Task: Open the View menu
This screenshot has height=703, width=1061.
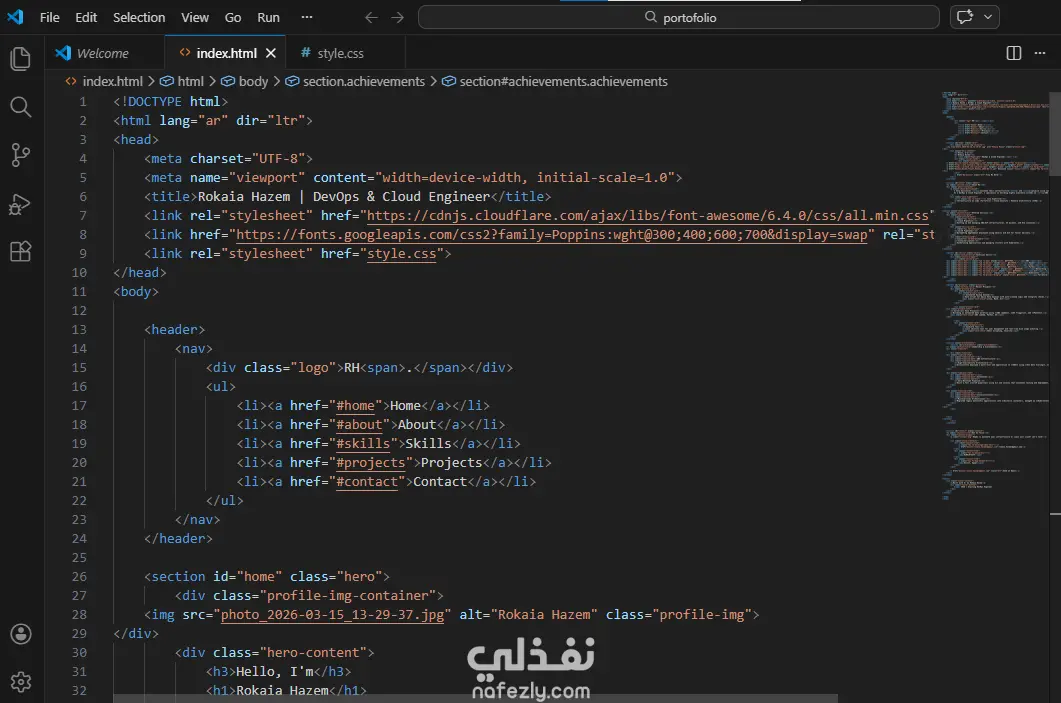Action: pyautogui.click(x=195, y=18)
